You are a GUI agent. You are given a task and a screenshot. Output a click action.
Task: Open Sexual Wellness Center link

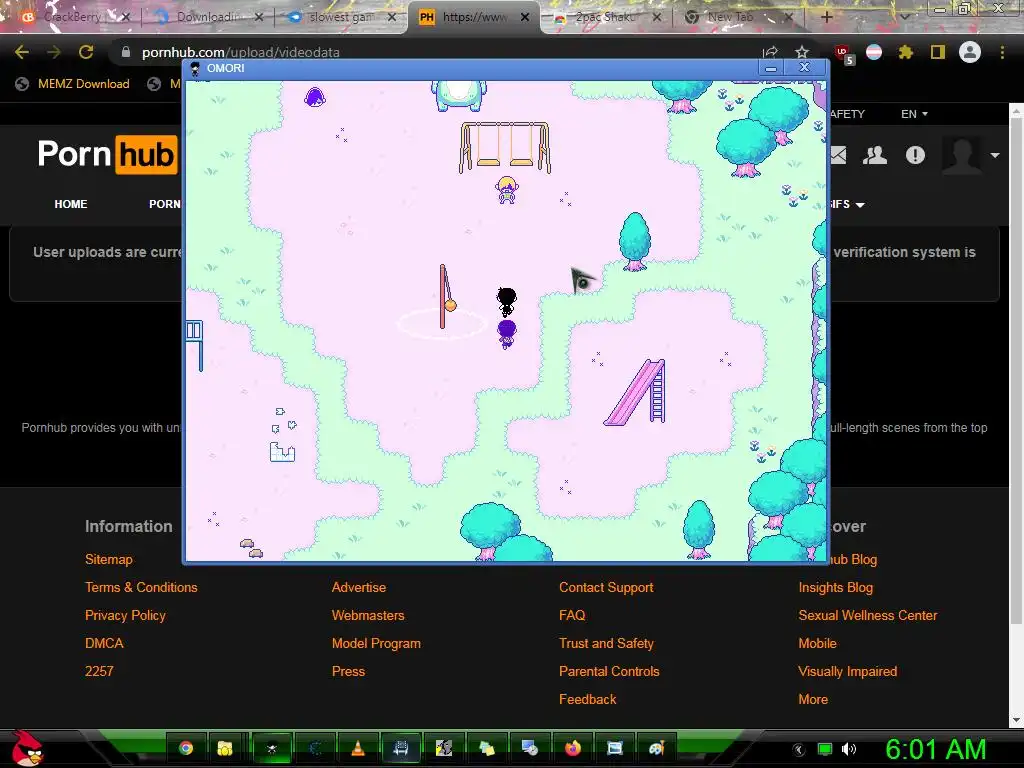click(x=867, y=615)
